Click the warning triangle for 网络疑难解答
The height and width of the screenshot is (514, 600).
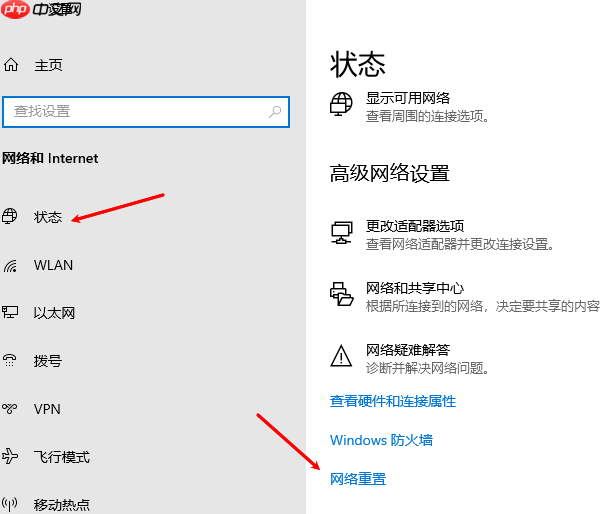coord(342,355)
